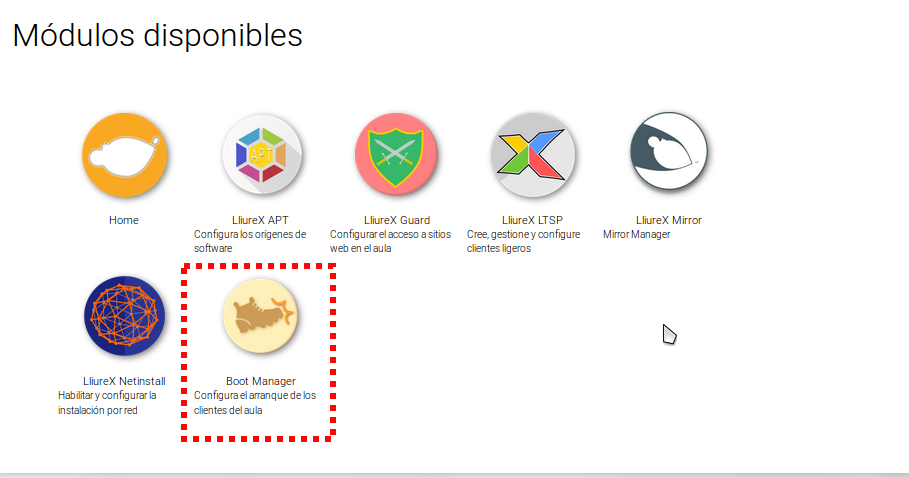Viewport: 909px width, 478px height.
Task: Click the "Mirror Manager" description text
Action: pos(637,234)
